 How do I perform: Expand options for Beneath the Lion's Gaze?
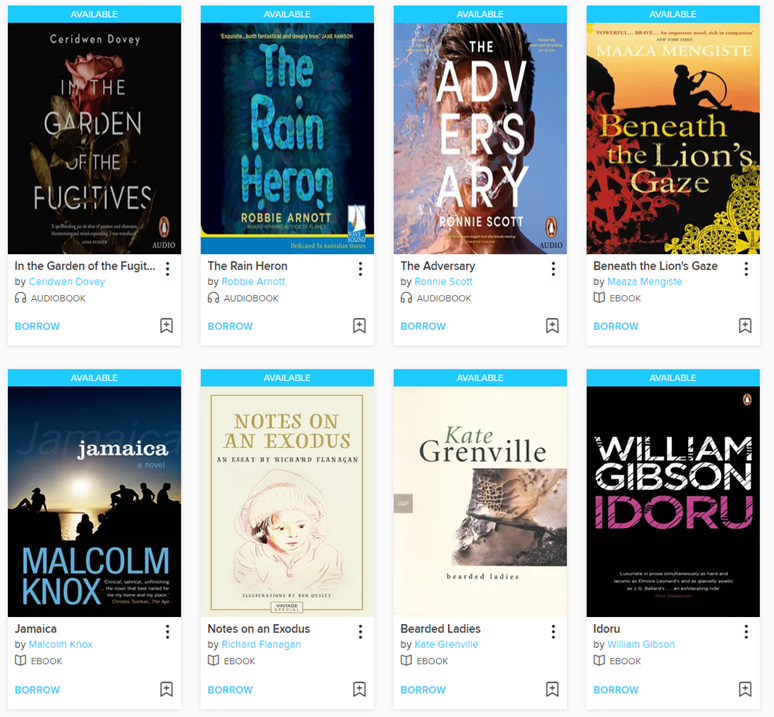[746, 269]
